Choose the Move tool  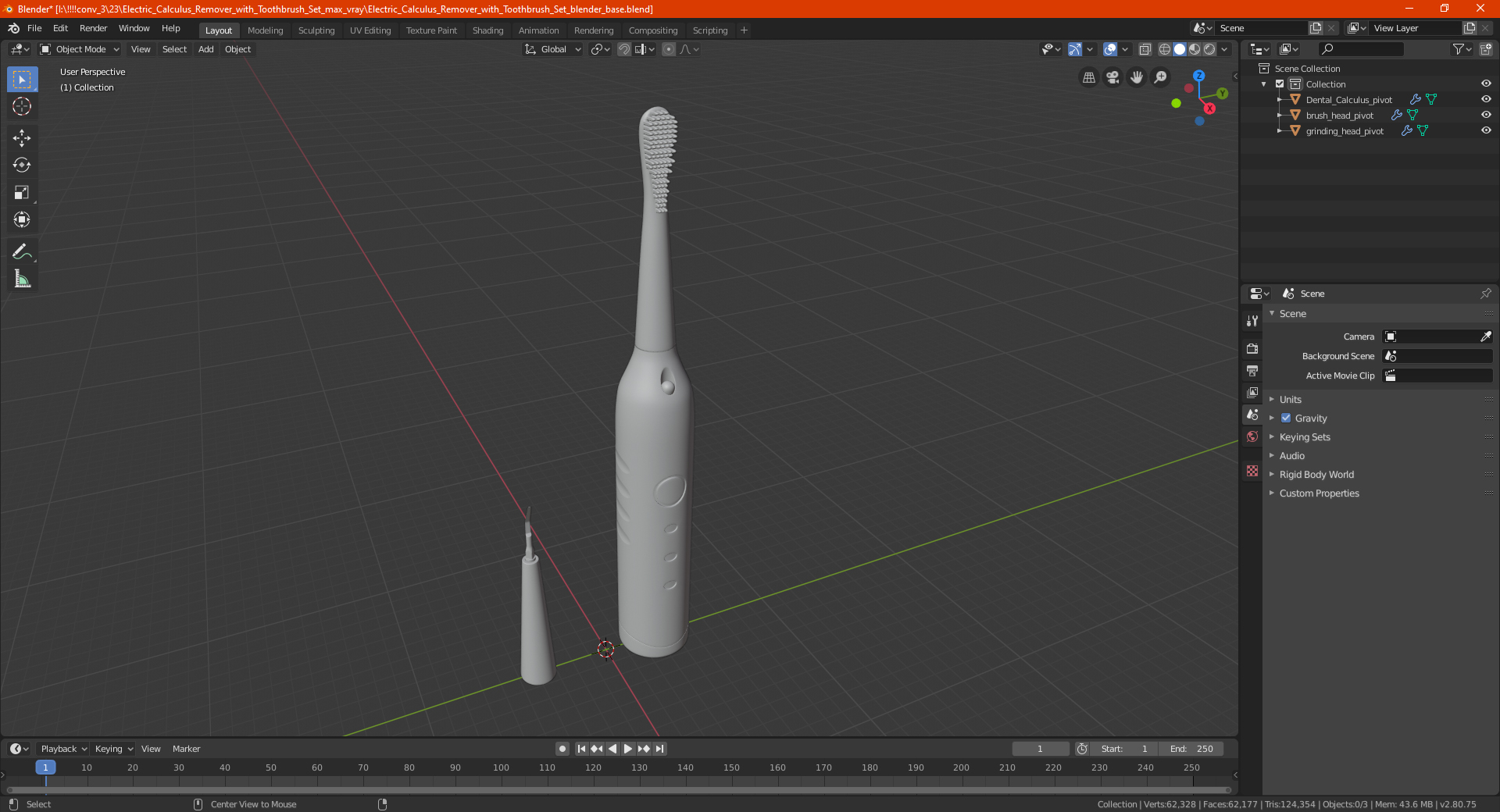click(x=22, y=138)
